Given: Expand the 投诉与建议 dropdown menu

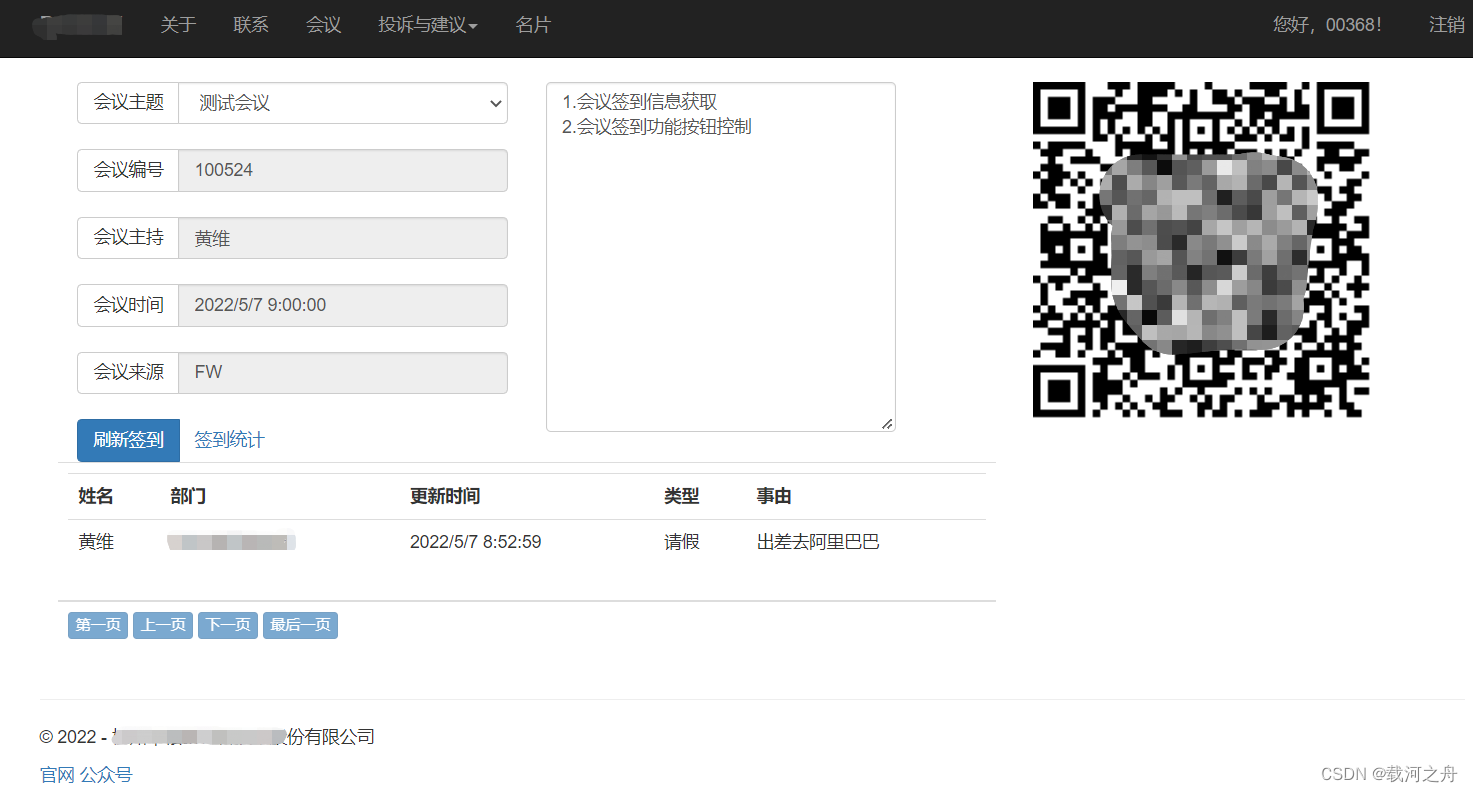Looking at the screenshot, I should [428, 25].
